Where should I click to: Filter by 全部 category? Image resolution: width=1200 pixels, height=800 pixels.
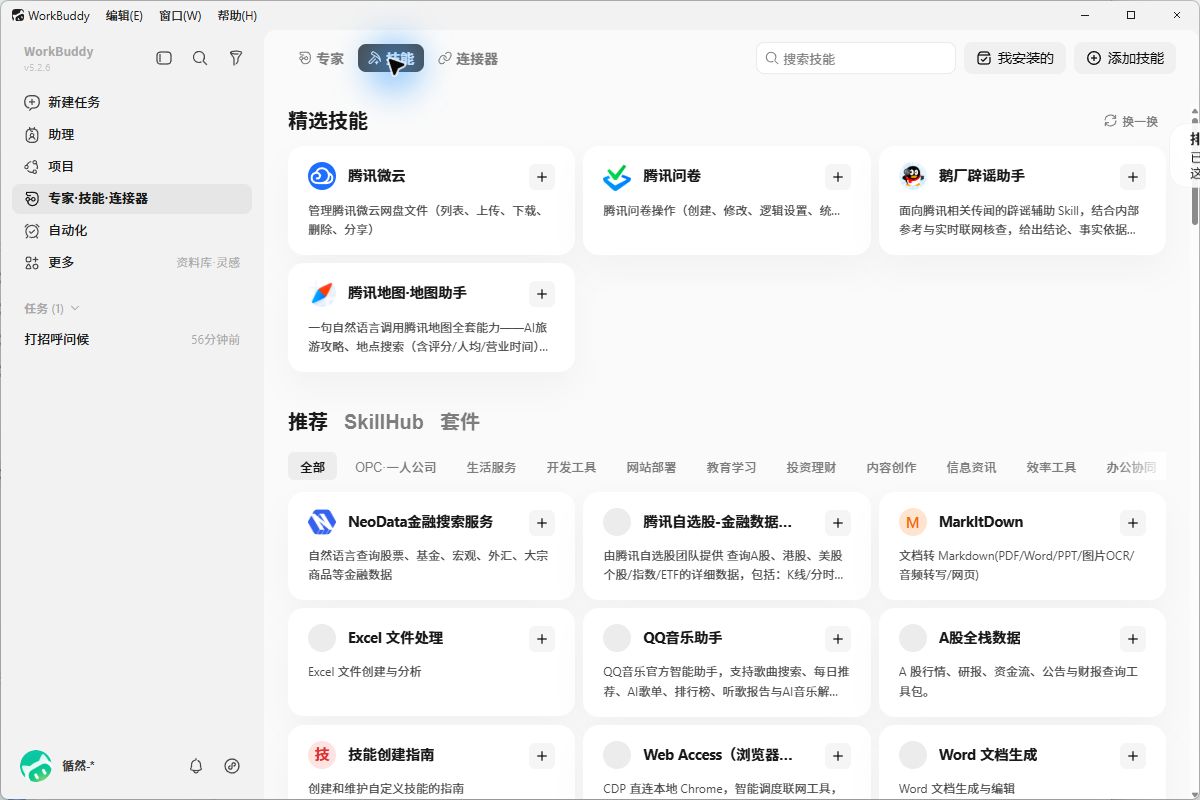click(313, 467)
